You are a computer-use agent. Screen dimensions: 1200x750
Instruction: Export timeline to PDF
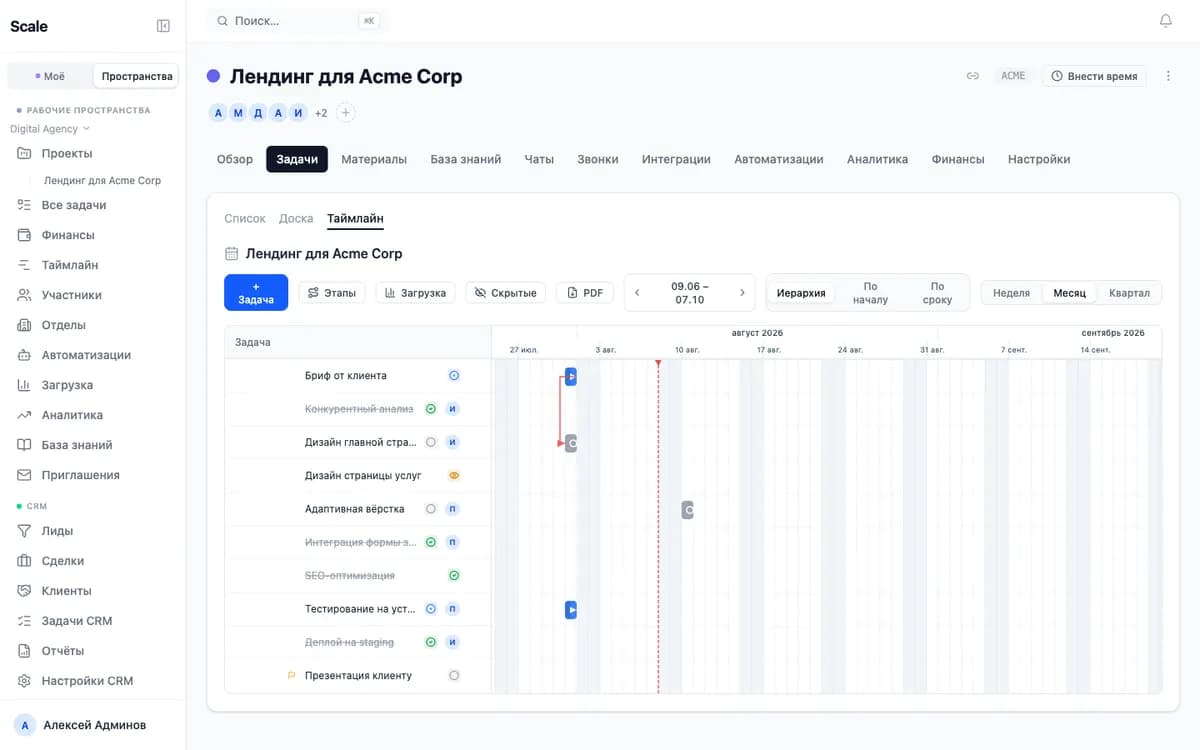click(585, 293)
